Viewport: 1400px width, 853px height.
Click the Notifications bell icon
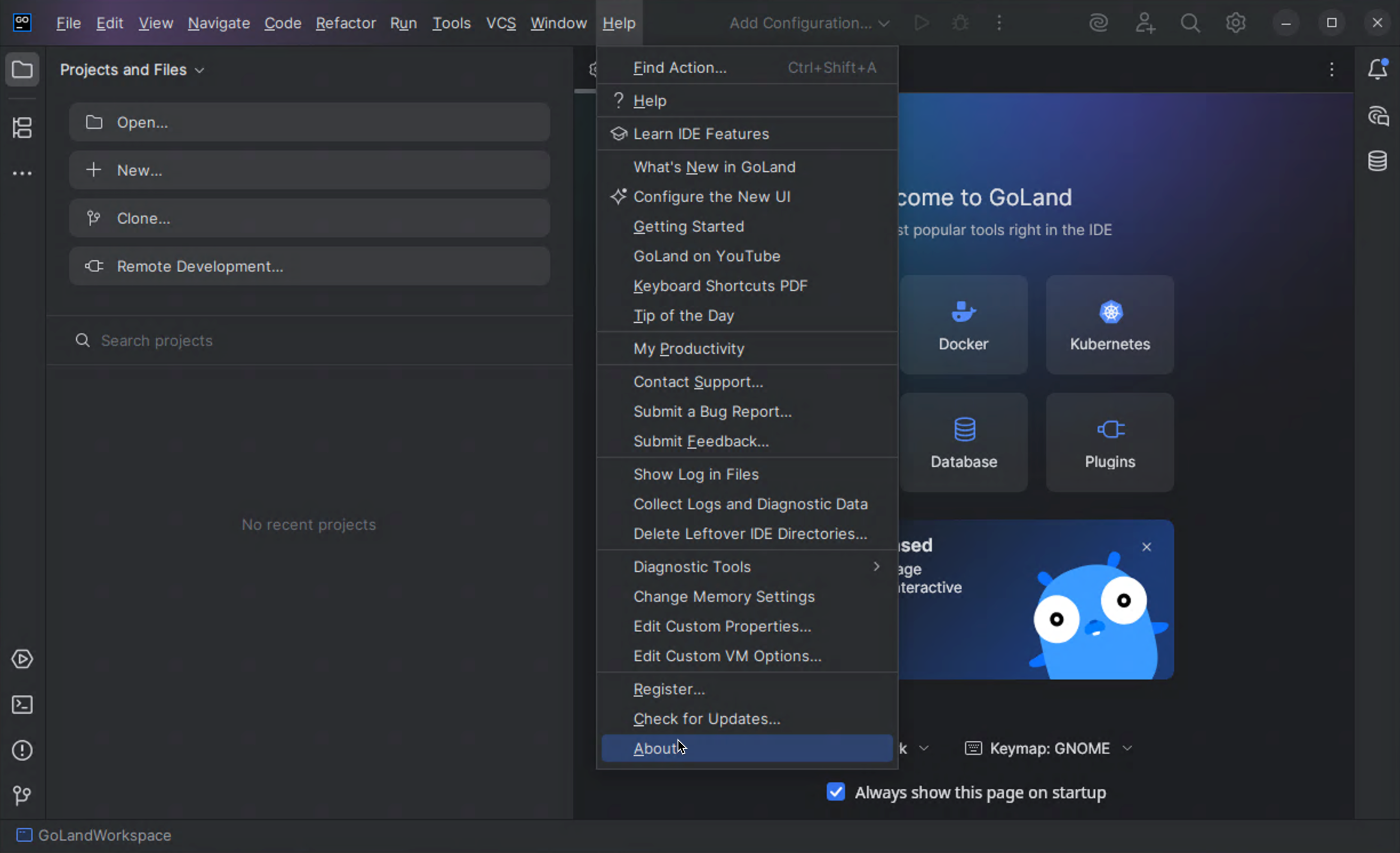1377,69
